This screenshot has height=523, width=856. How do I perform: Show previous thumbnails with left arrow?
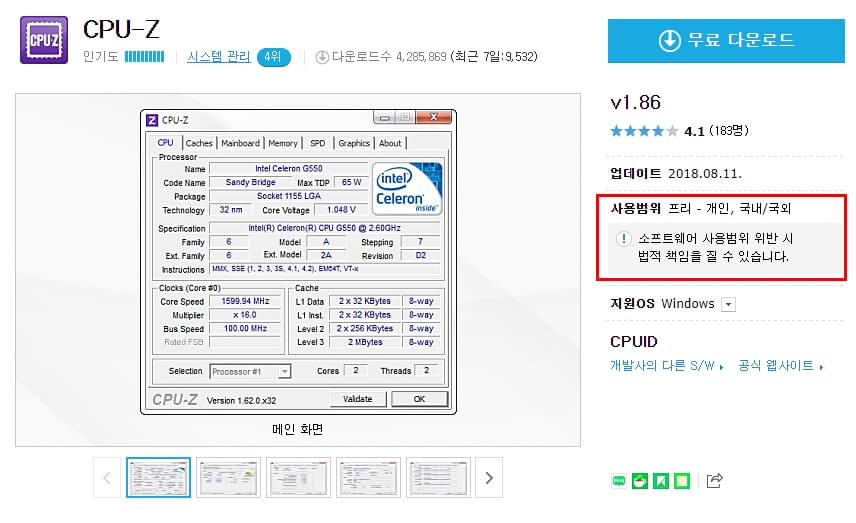(107, 478)
